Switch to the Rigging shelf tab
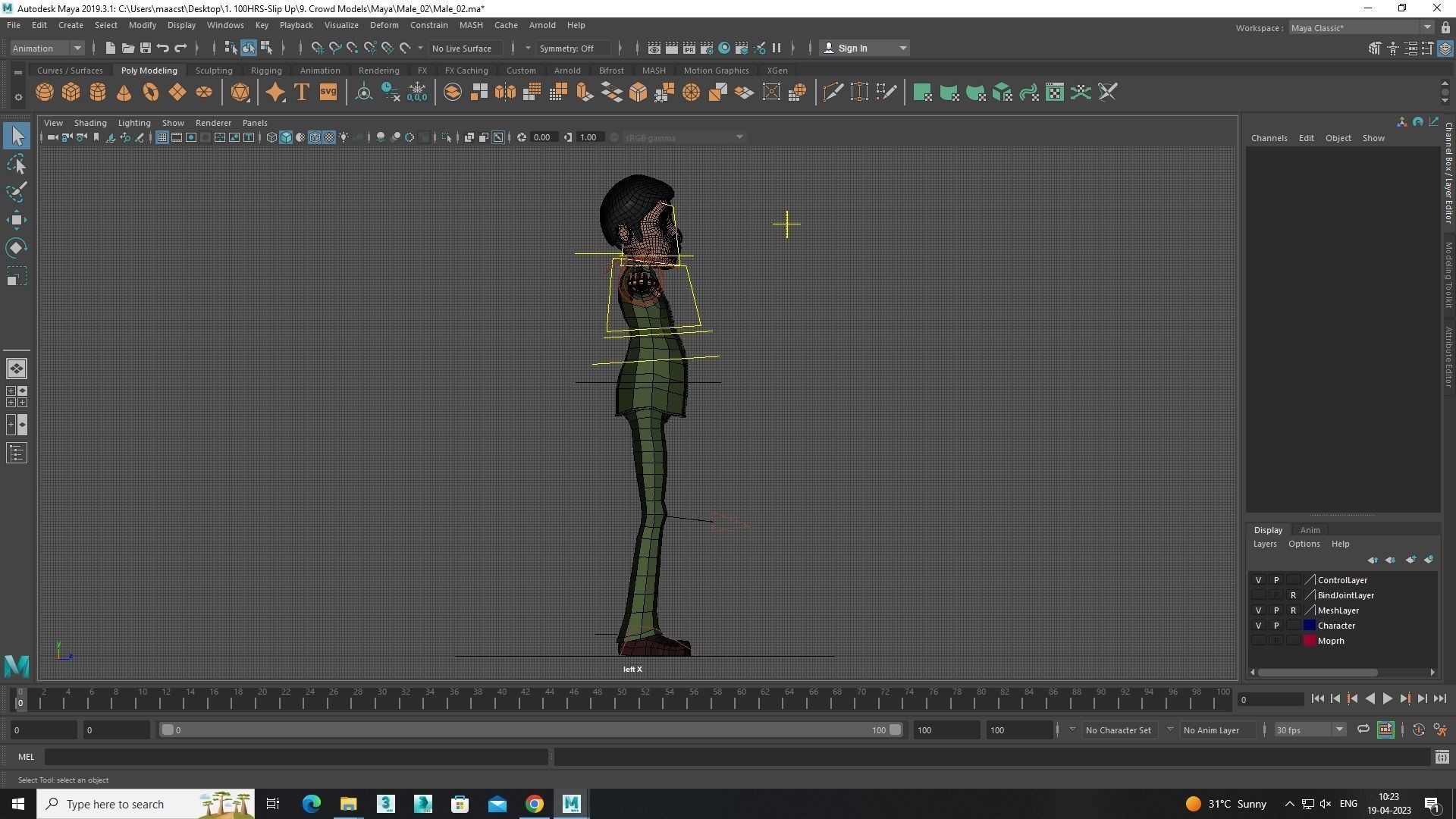The height and width of the screenshot is (819, 1456). [266, 71]
